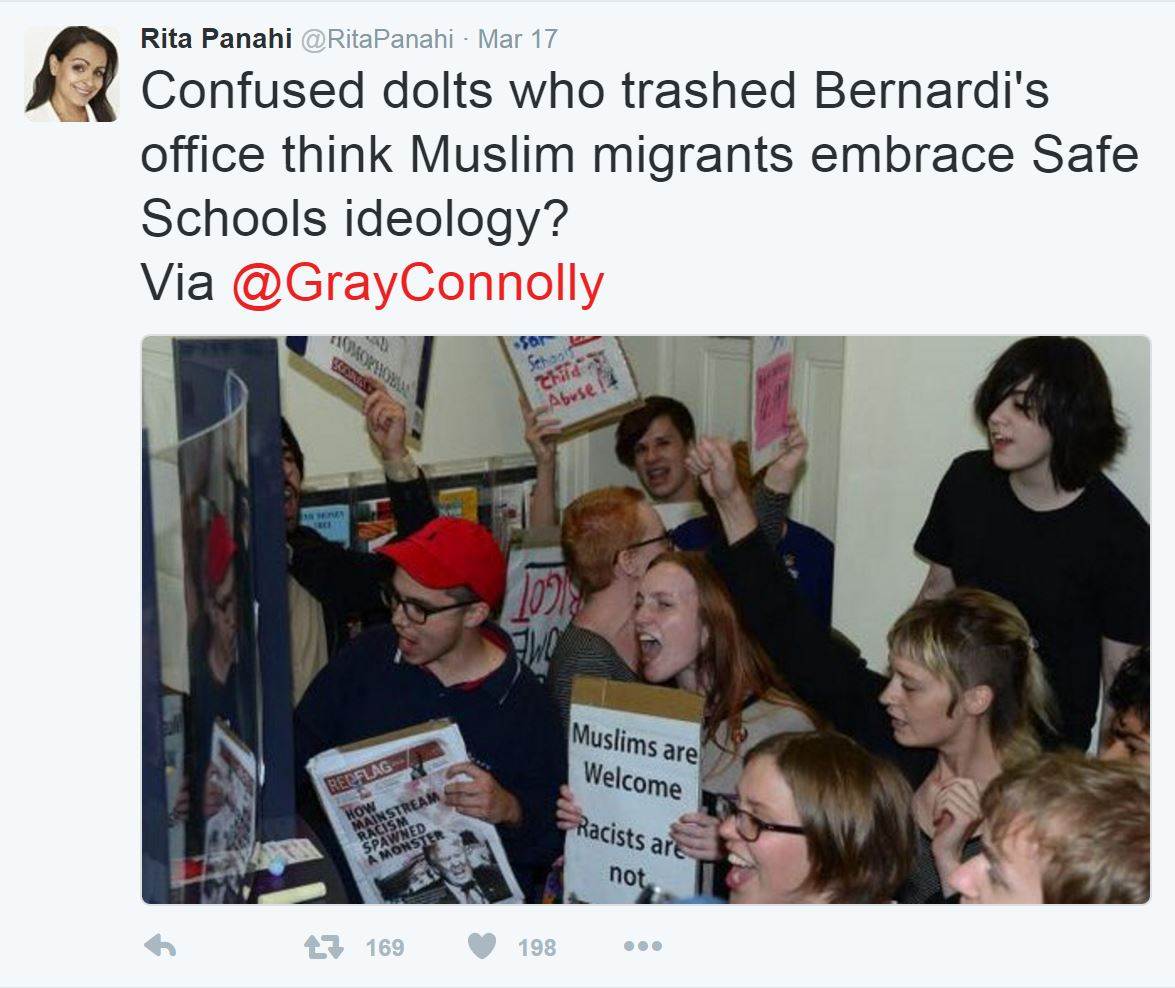Open the Mar 17 timestamp link

(518, 39)
